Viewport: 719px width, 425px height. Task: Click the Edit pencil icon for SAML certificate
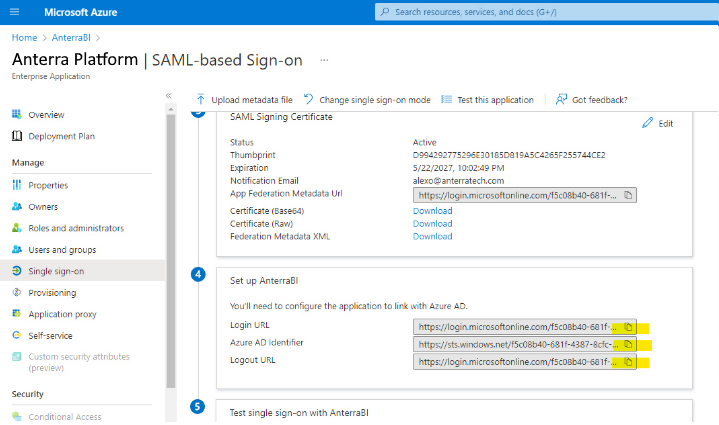click(647, 123)
